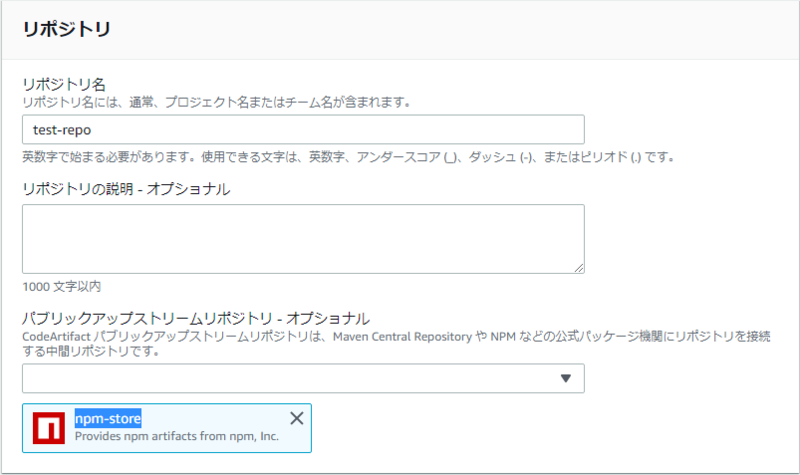Click the repository name field containing test-repo

click(303, 130)
